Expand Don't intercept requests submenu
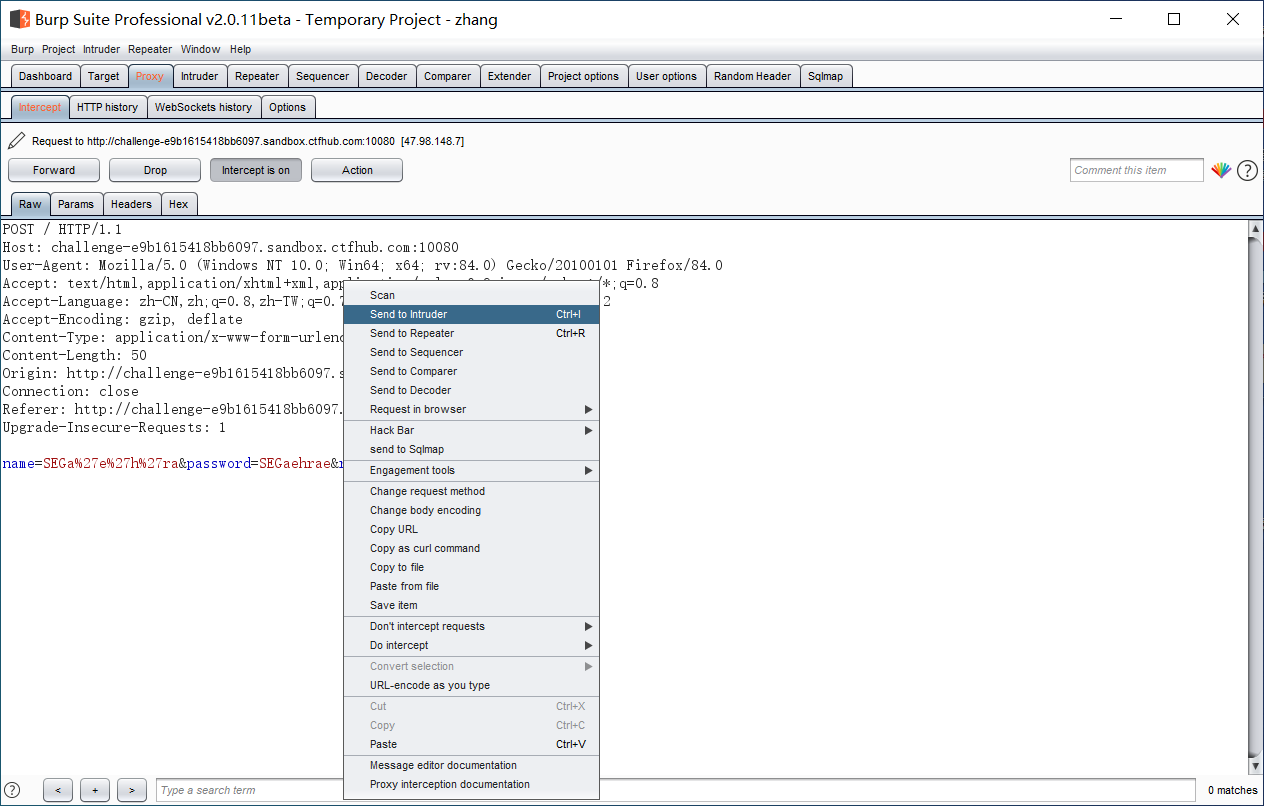Image resolution: width=1264 pixels, height=806 pixels. (x=471, y=626)
